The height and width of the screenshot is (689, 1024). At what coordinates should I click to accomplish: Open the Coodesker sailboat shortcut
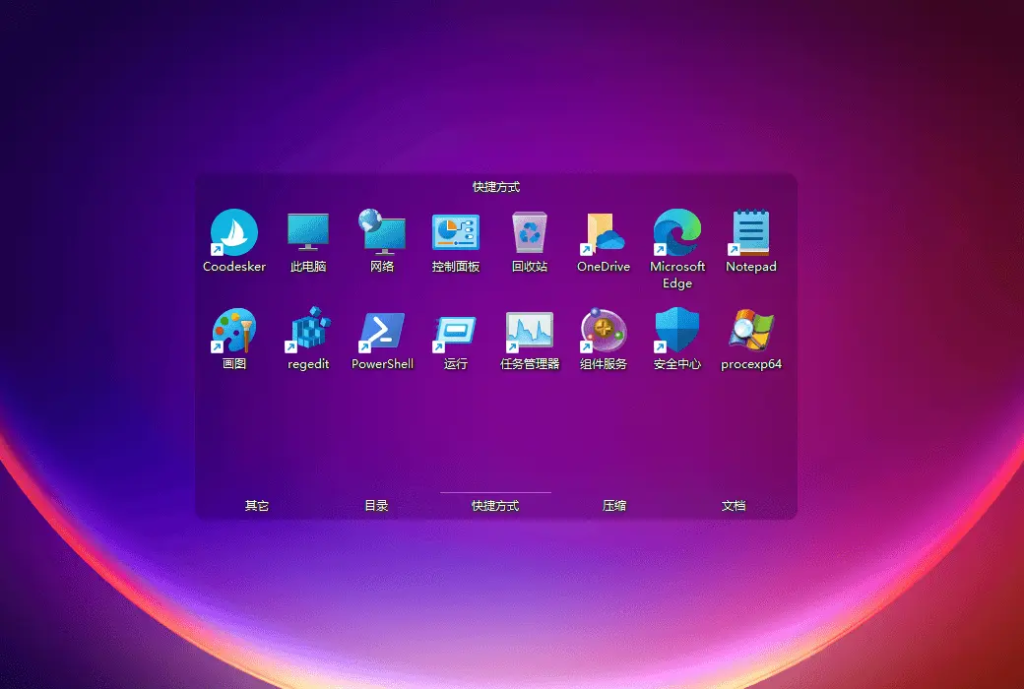coord(234,233)
